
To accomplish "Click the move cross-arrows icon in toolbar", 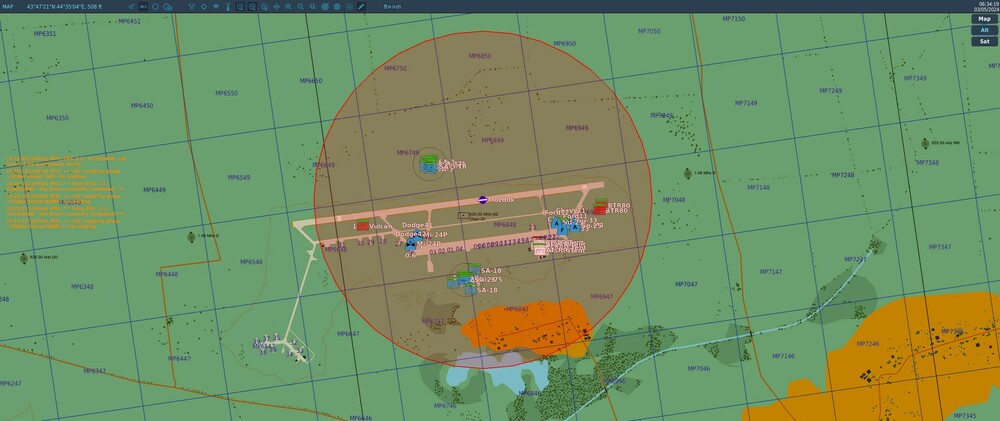I will 276,6.
